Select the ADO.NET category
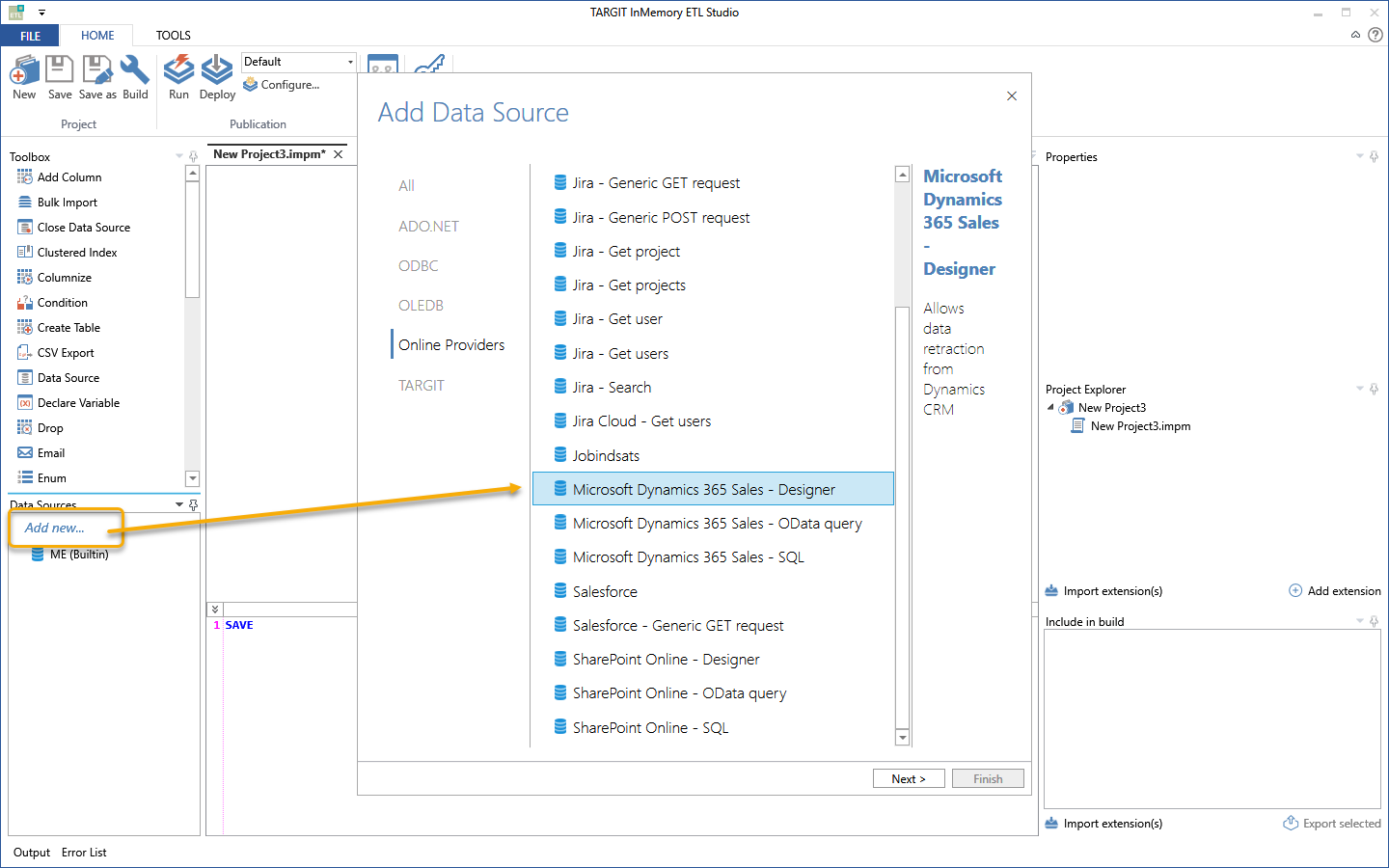Image resolution: width=1389 pixels, height=868 pixels. (x=428, y=227)
